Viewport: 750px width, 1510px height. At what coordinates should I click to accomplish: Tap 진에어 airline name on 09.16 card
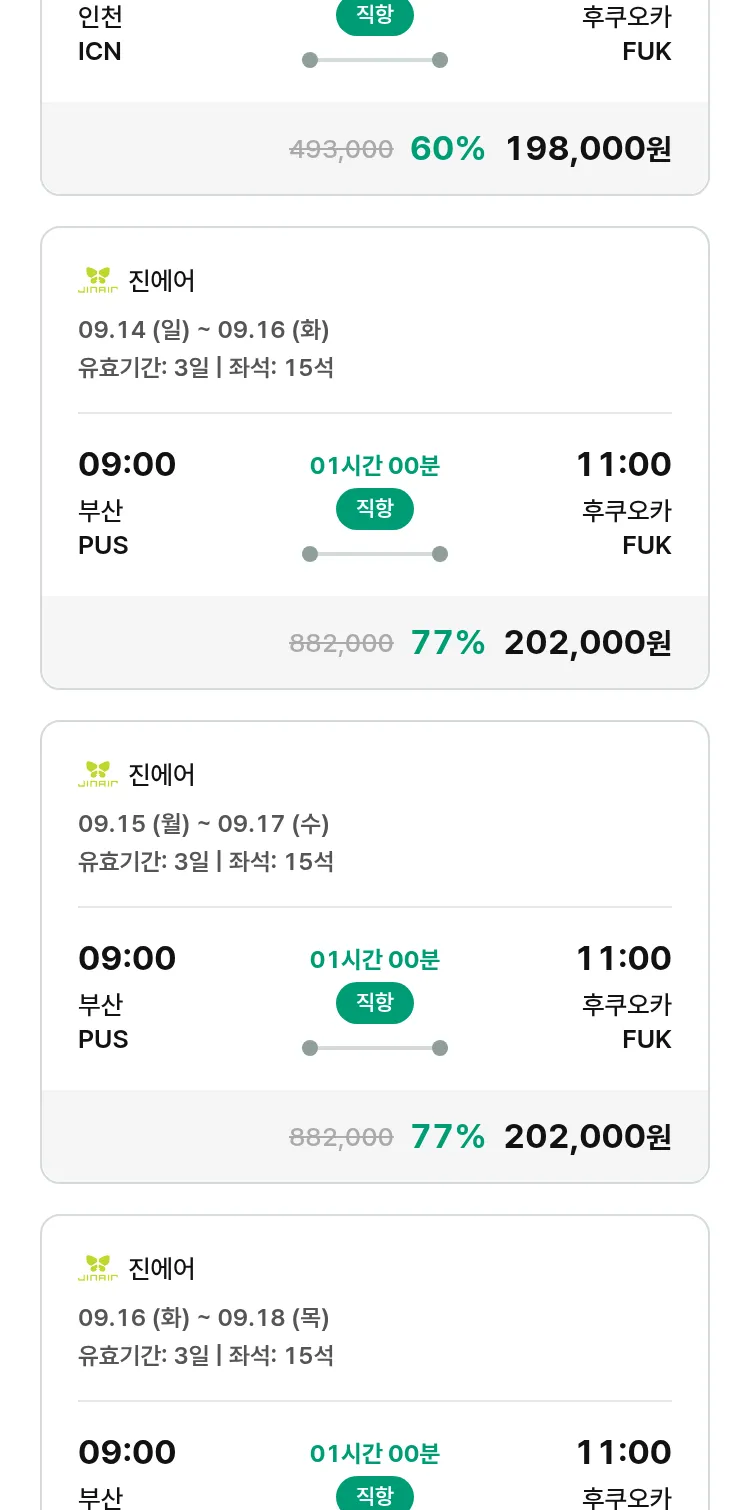pyautogui.click(x=162, y=1268)
